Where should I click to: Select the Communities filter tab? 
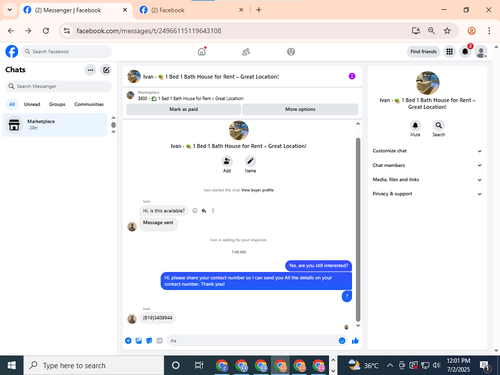[89, 104]
